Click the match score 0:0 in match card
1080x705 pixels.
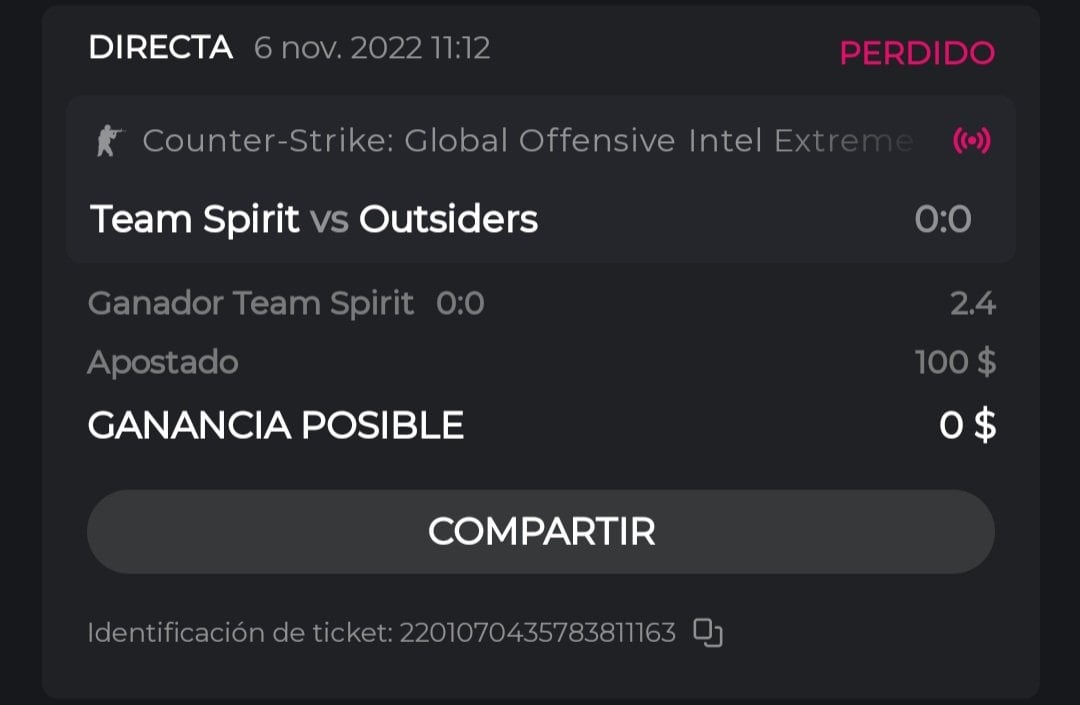coord(942,220)
